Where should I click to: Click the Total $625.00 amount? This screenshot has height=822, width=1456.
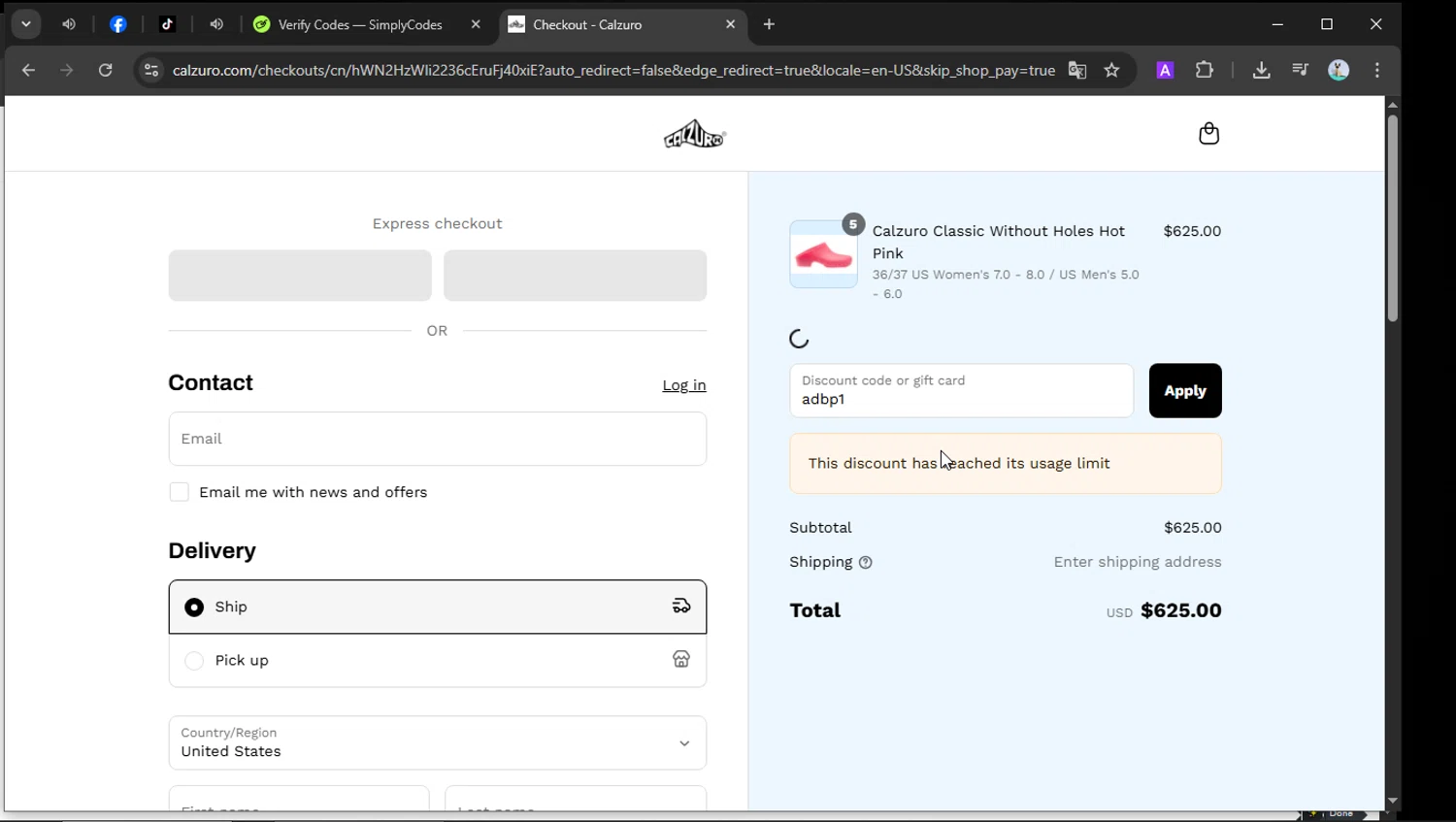click(1181, 610)
